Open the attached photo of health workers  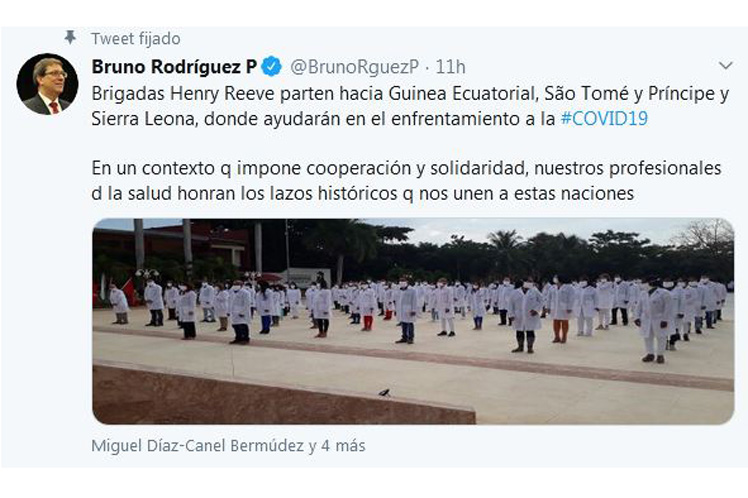pyautogui.click(x=413, y=322)
